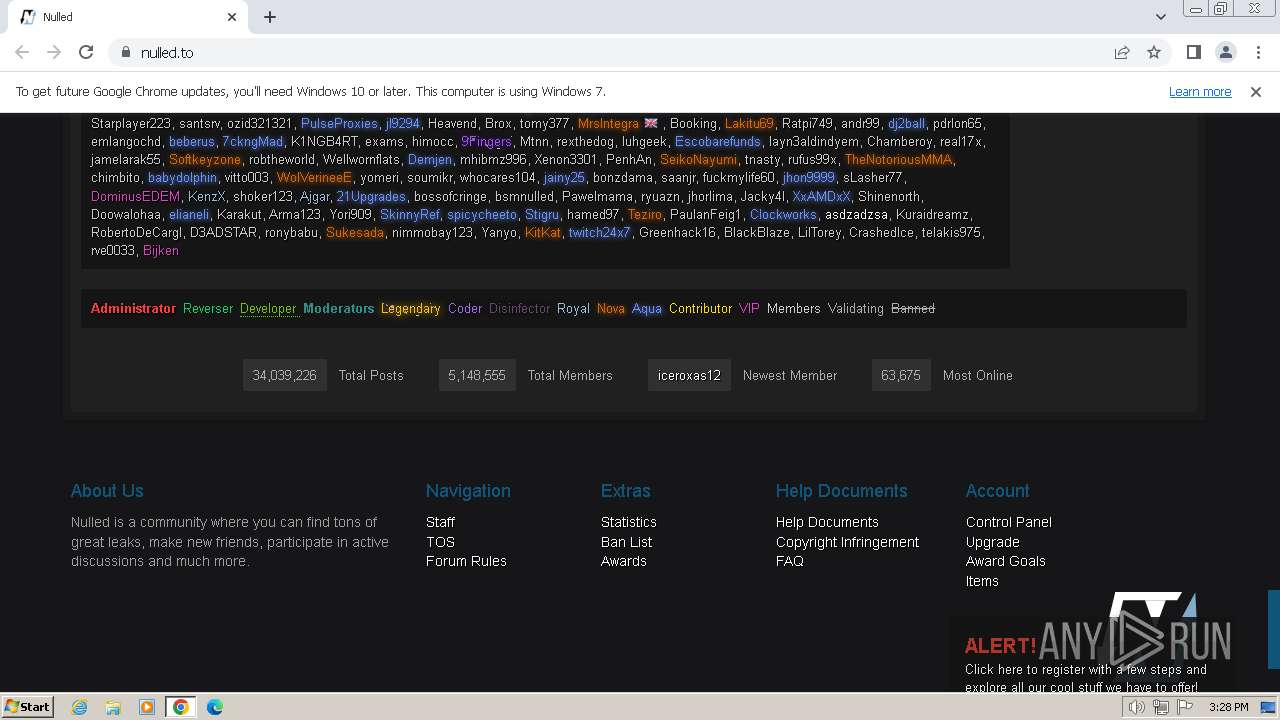
Task: Launch Microsoft Edge from taskbar
Action: [215, 707]
